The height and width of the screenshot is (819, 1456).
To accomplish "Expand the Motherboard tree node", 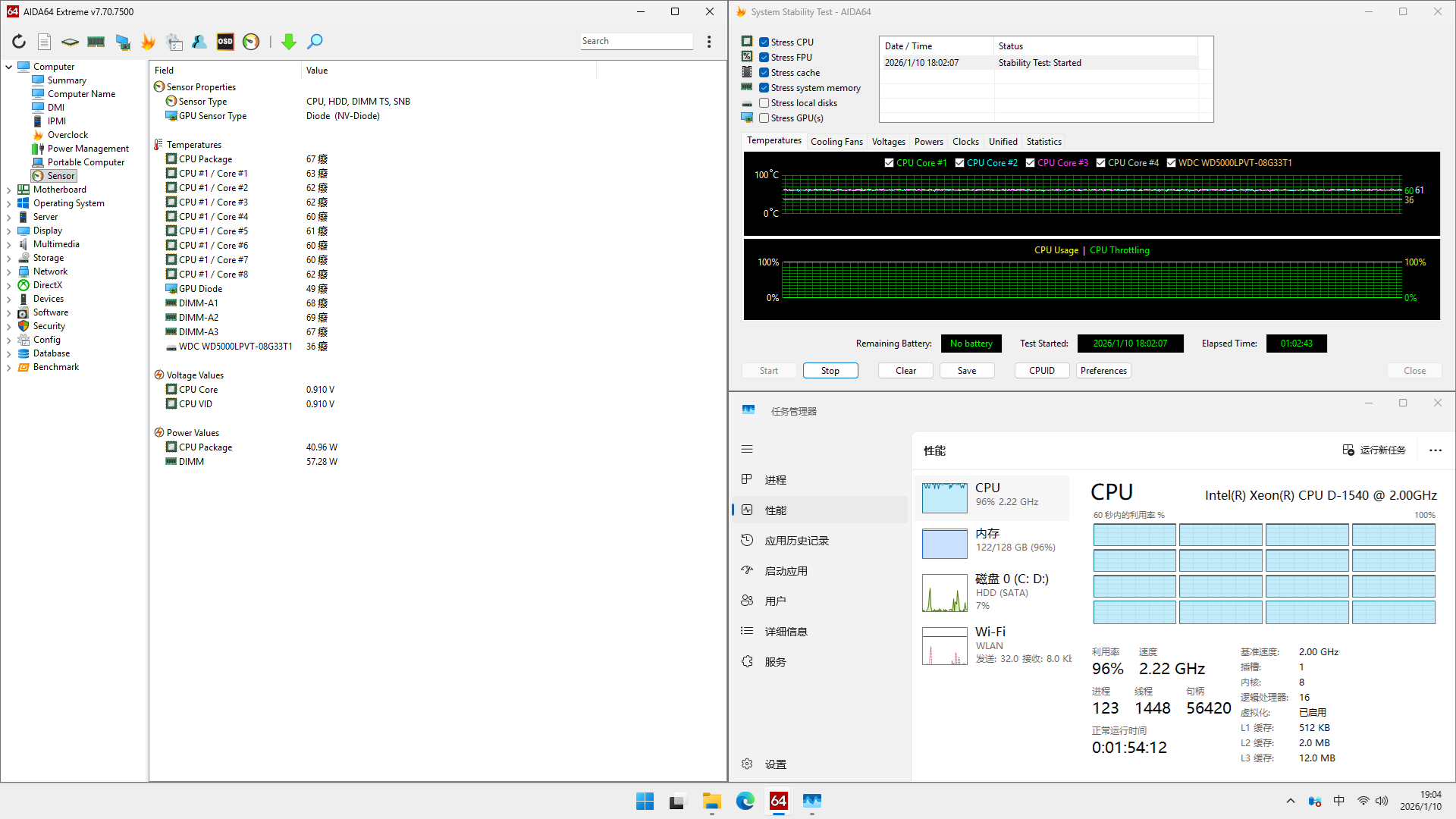I will [9, 190].
